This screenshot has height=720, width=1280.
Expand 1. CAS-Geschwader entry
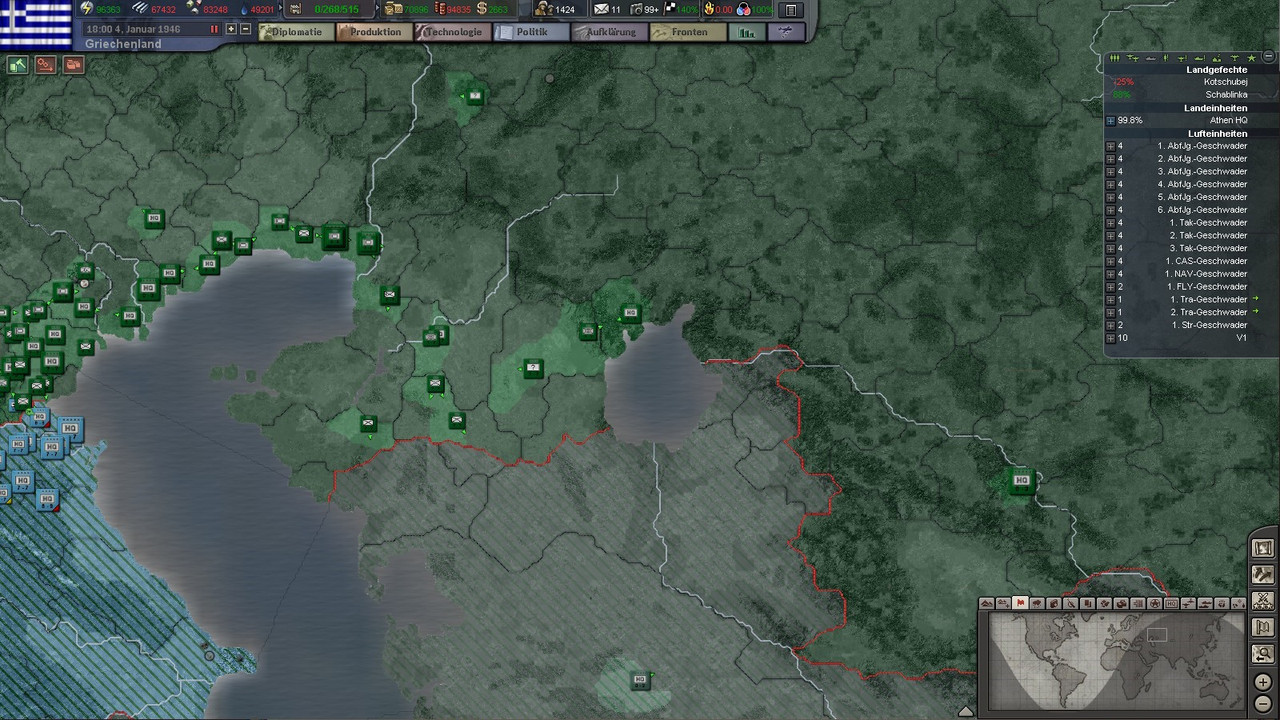(1110, 261)
